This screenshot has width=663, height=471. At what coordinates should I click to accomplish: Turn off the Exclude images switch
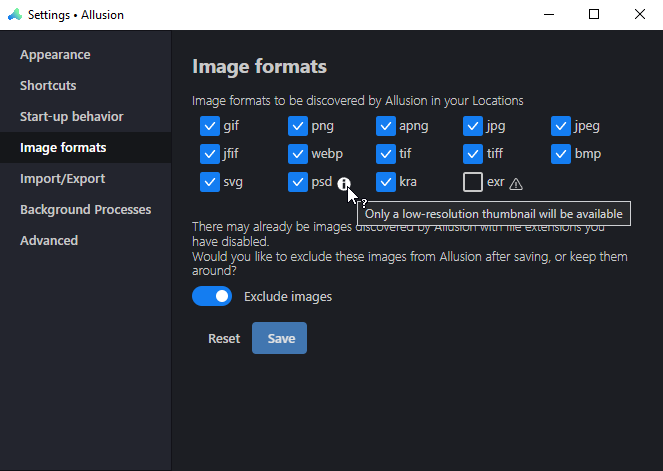point(212,296)
